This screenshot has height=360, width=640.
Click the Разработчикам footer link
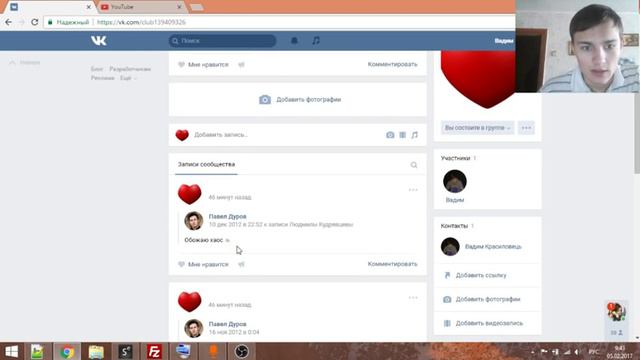tap(130, 69)
